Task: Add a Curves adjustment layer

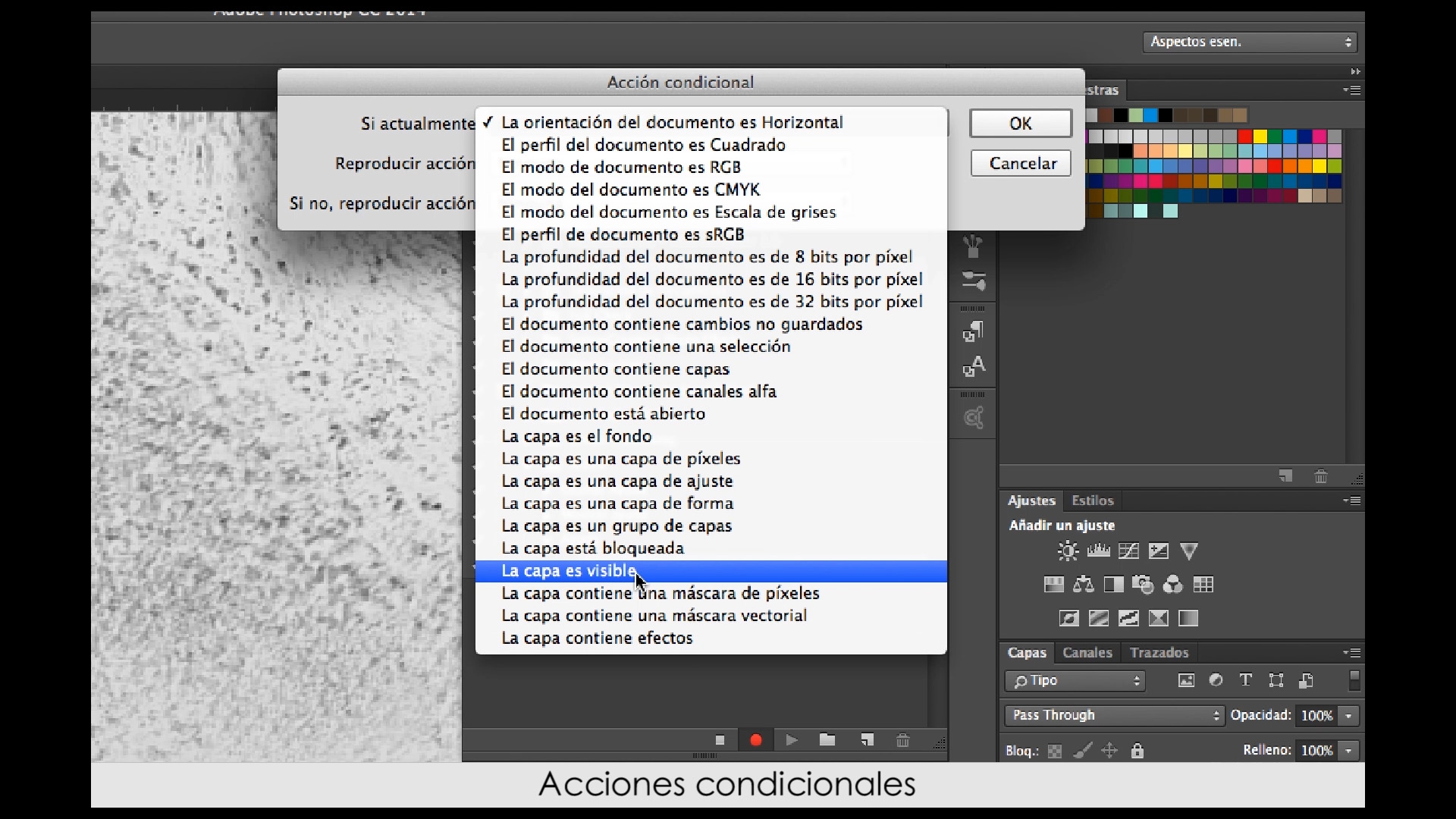Action: 1128,551
